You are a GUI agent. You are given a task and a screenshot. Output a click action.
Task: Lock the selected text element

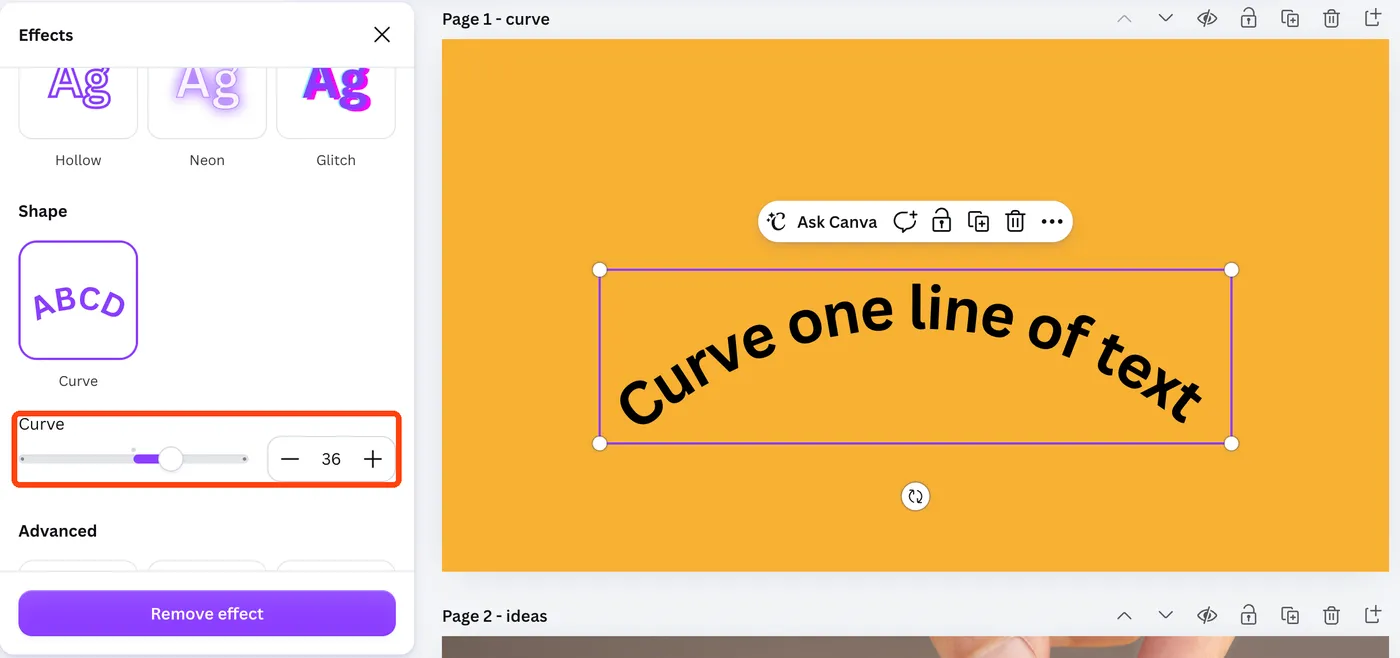(x=941, y=222)
